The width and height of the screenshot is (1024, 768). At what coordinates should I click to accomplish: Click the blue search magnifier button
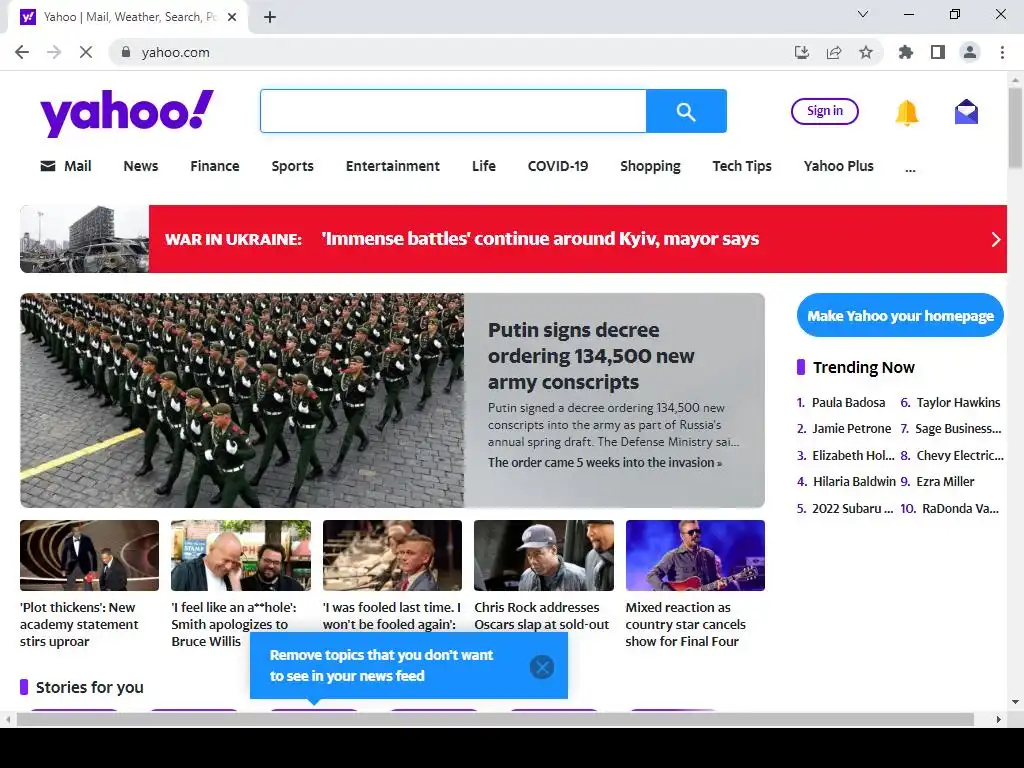[686, 111]
